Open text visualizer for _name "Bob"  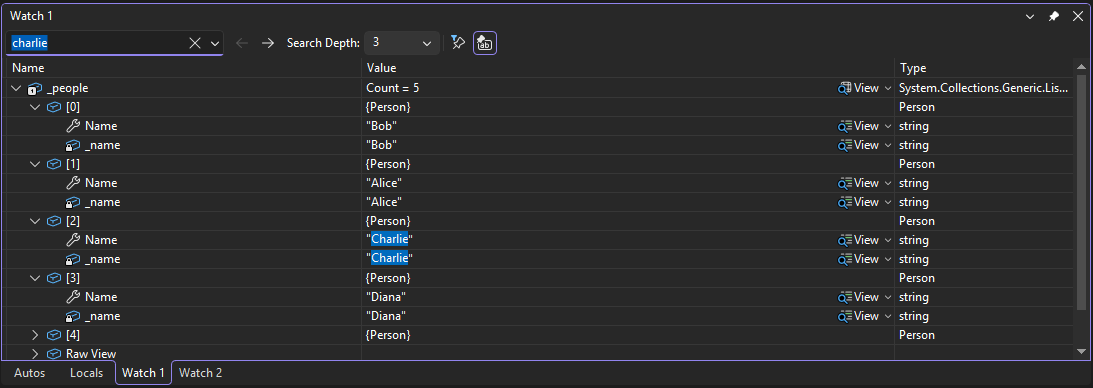tap(858, 145)
